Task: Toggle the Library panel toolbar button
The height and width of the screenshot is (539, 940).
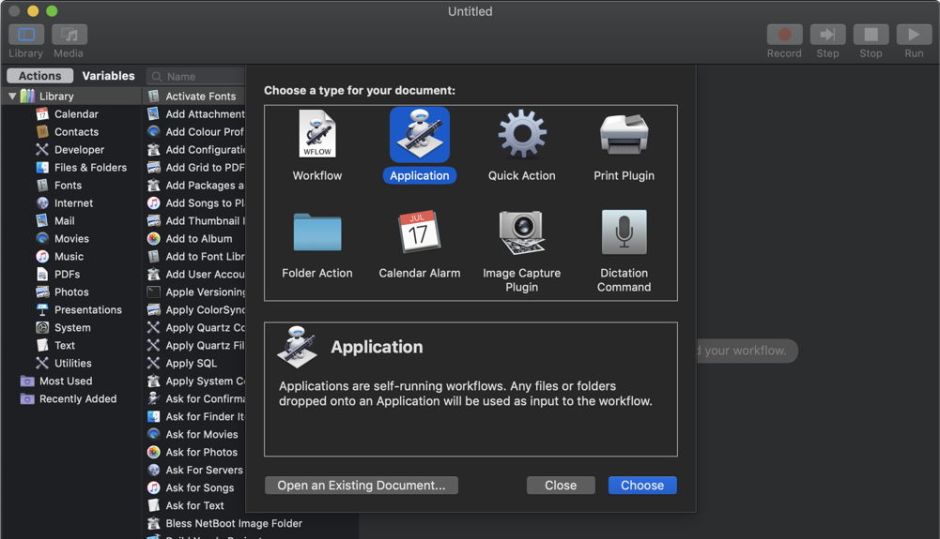Action: point(25,35)
